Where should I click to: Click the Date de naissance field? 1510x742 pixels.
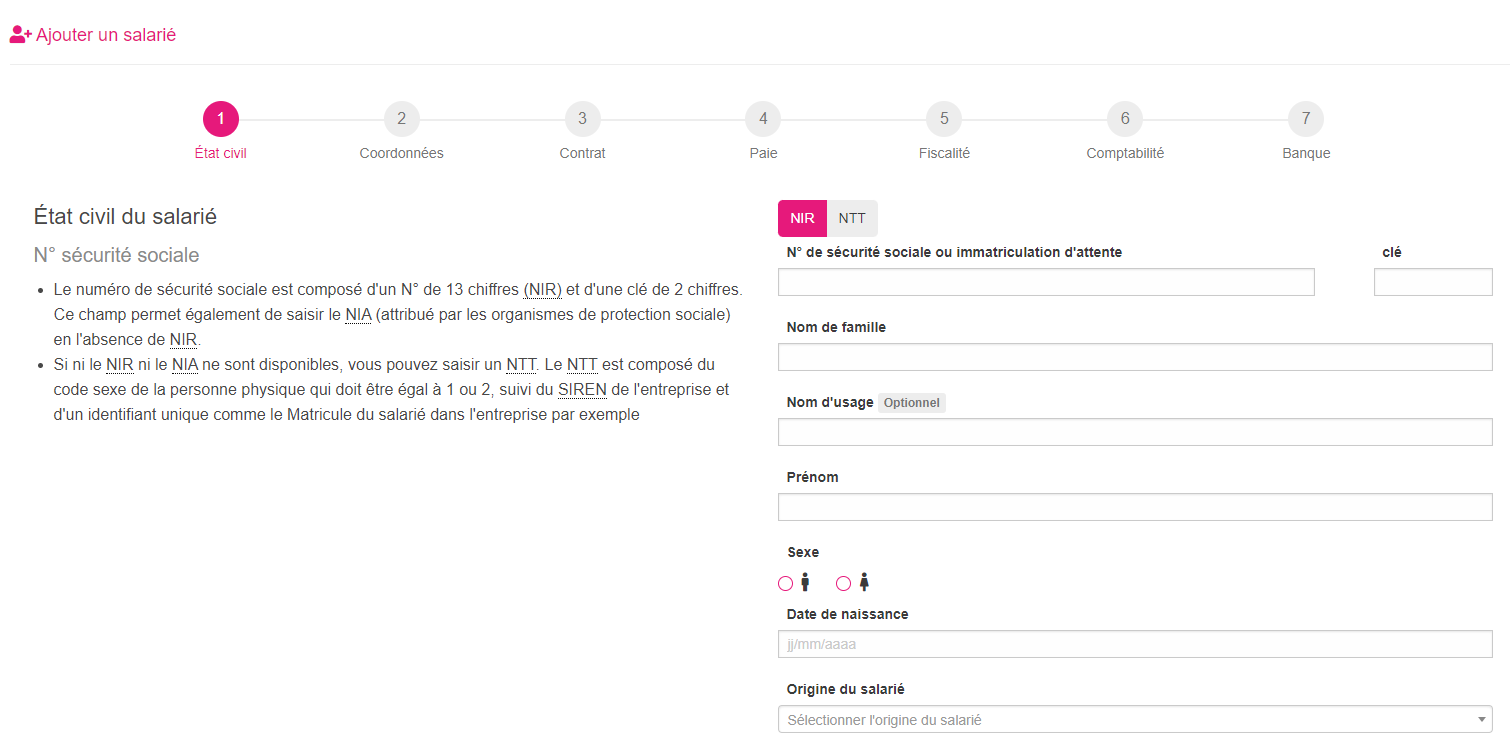[1134, 644]
